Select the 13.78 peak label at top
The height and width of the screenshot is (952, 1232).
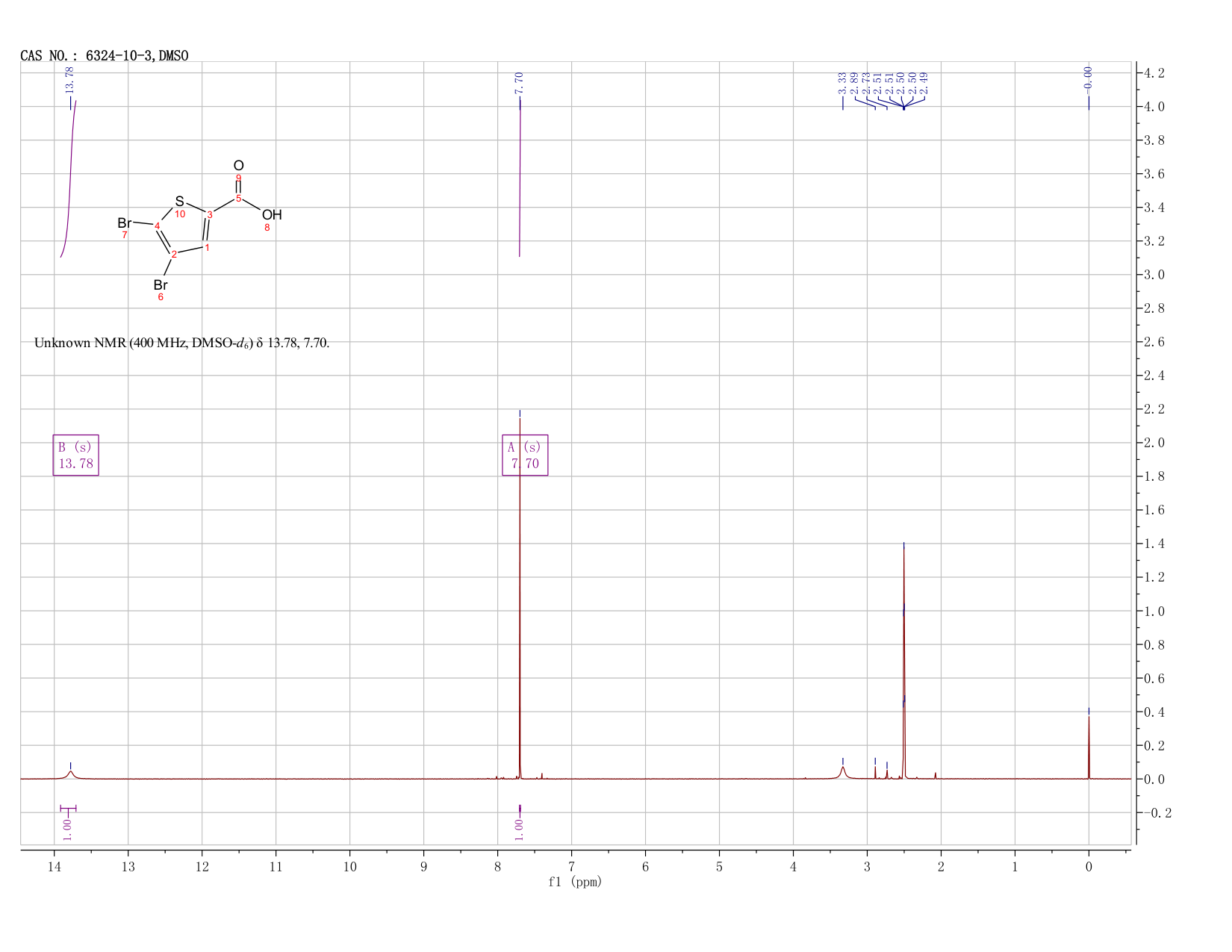(70, 81)
